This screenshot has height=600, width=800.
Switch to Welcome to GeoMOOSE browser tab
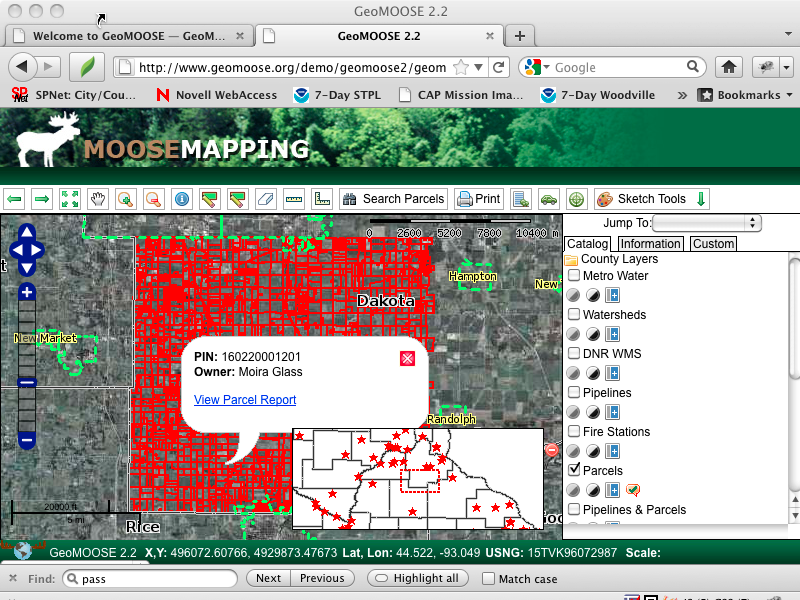click(130, 36)
